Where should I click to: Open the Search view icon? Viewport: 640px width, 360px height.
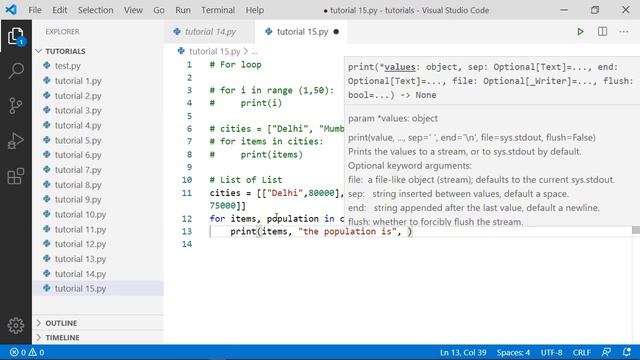tap(16, 71)
